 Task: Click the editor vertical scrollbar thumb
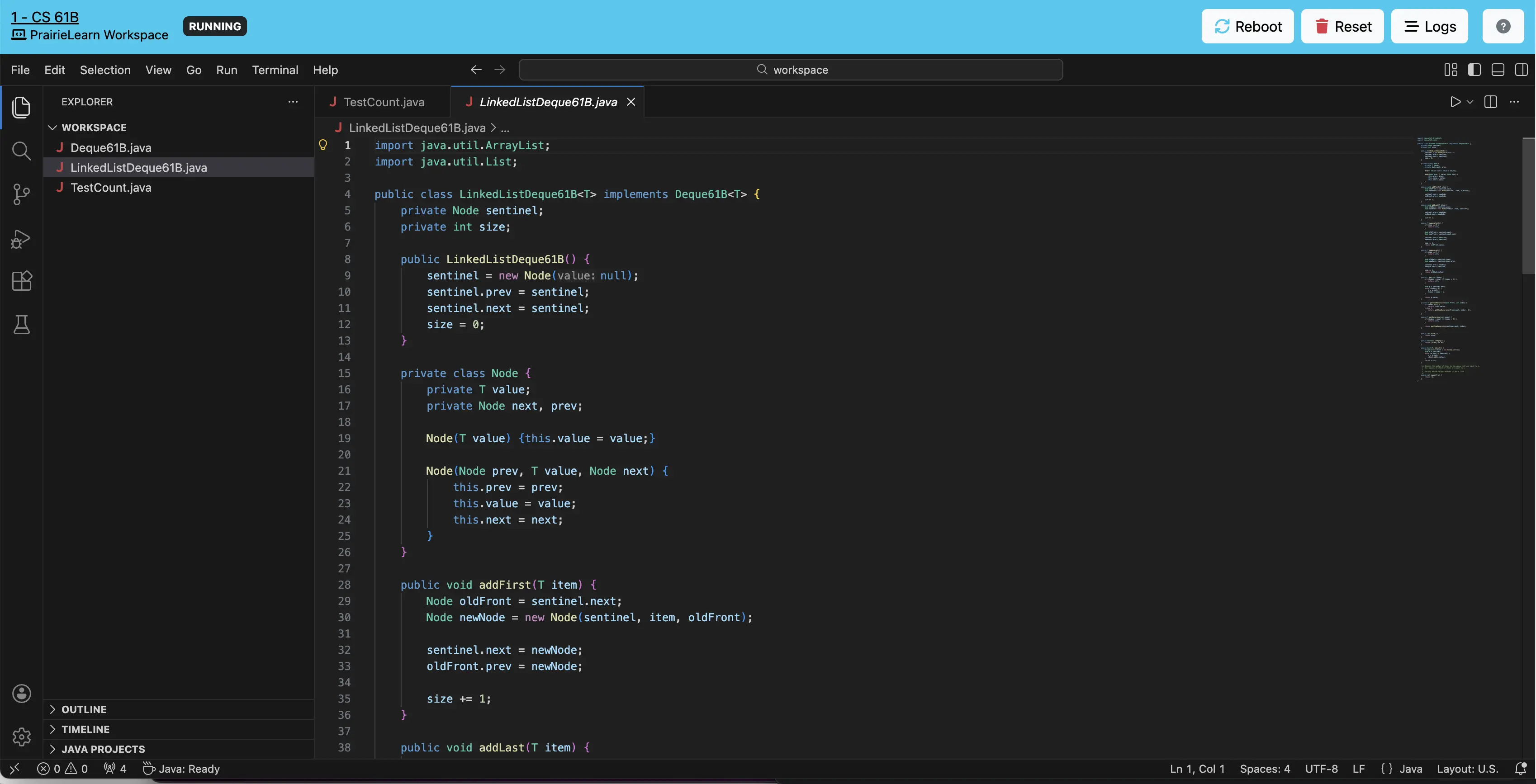point(1528,206)
